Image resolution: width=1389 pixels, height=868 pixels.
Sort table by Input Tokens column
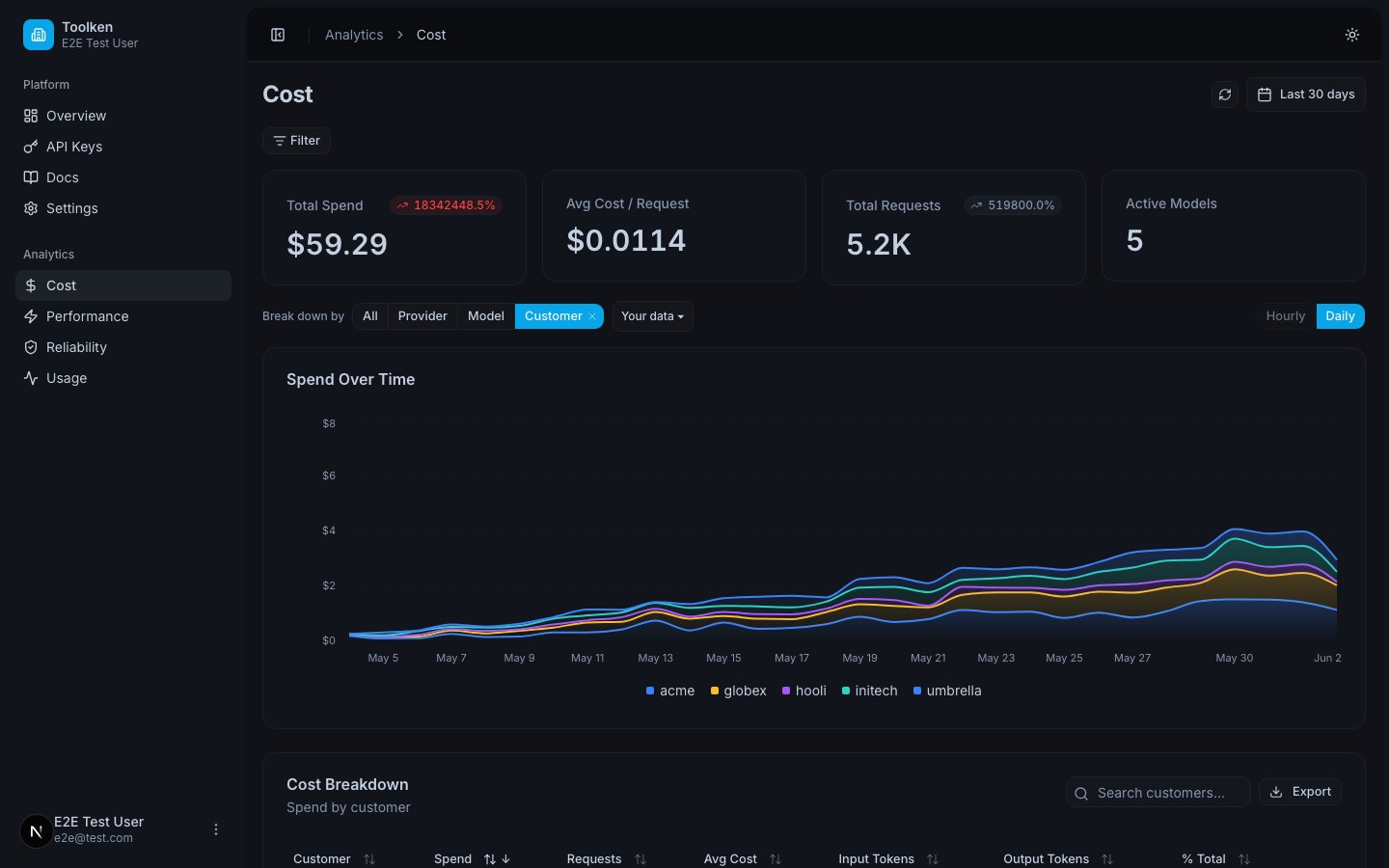coord(888,858)
